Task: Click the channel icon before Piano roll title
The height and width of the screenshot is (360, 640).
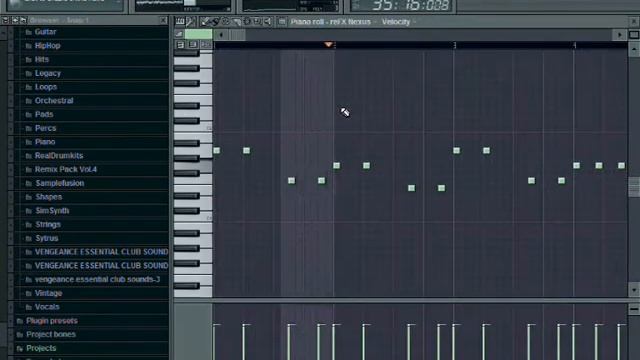Action: 282,22
